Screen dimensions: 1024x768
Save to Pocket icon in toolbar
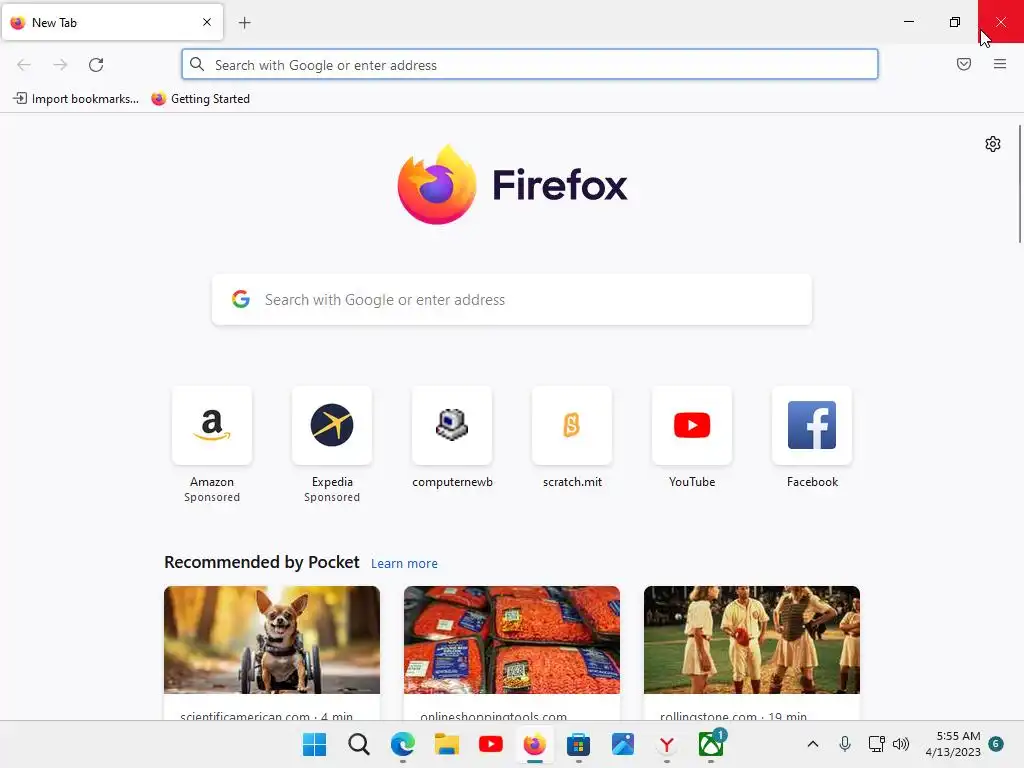coord(964,64)
